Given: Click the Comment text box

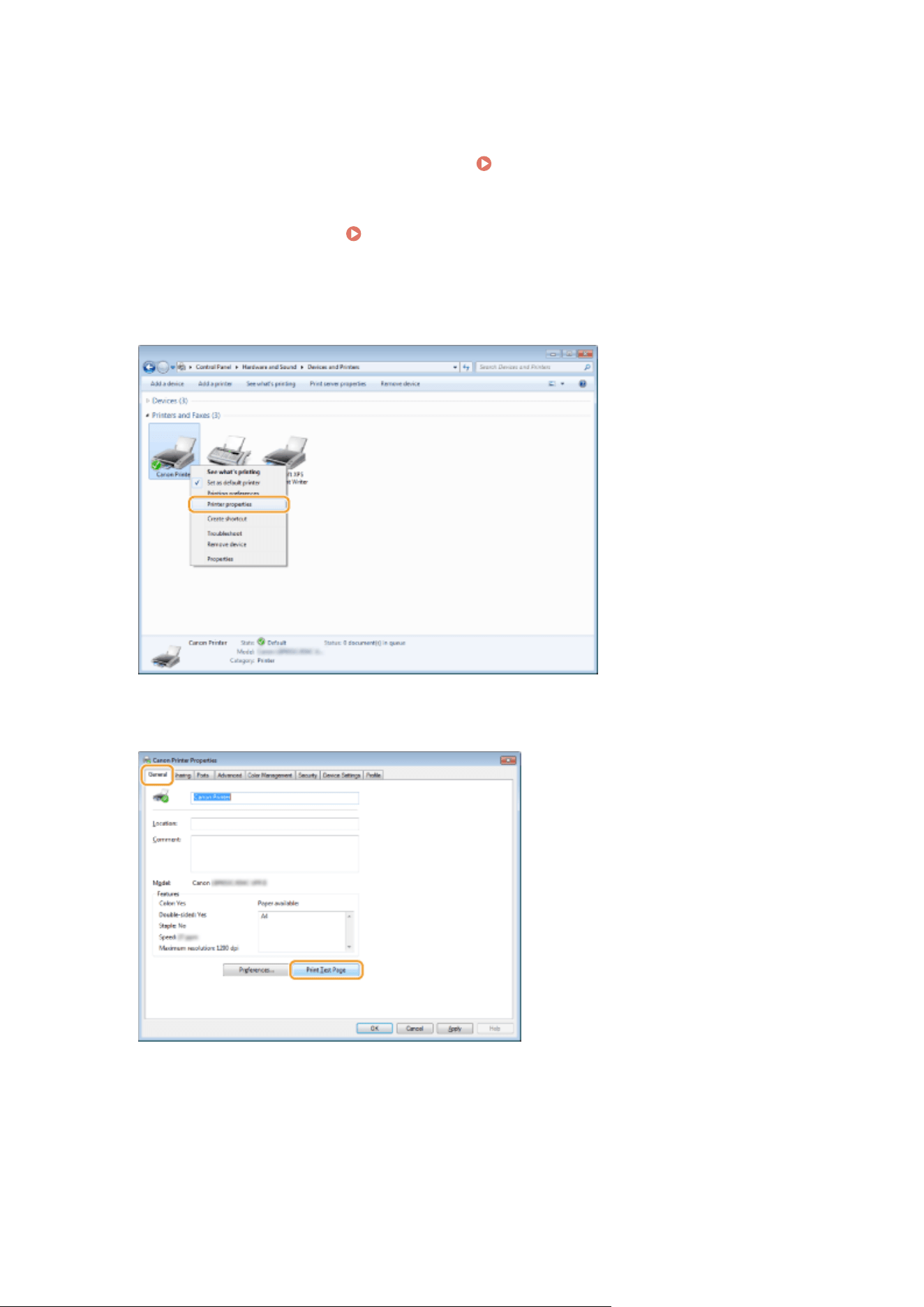Looking at the screenshot, I should pyautogui.click(x=275, y=853).
